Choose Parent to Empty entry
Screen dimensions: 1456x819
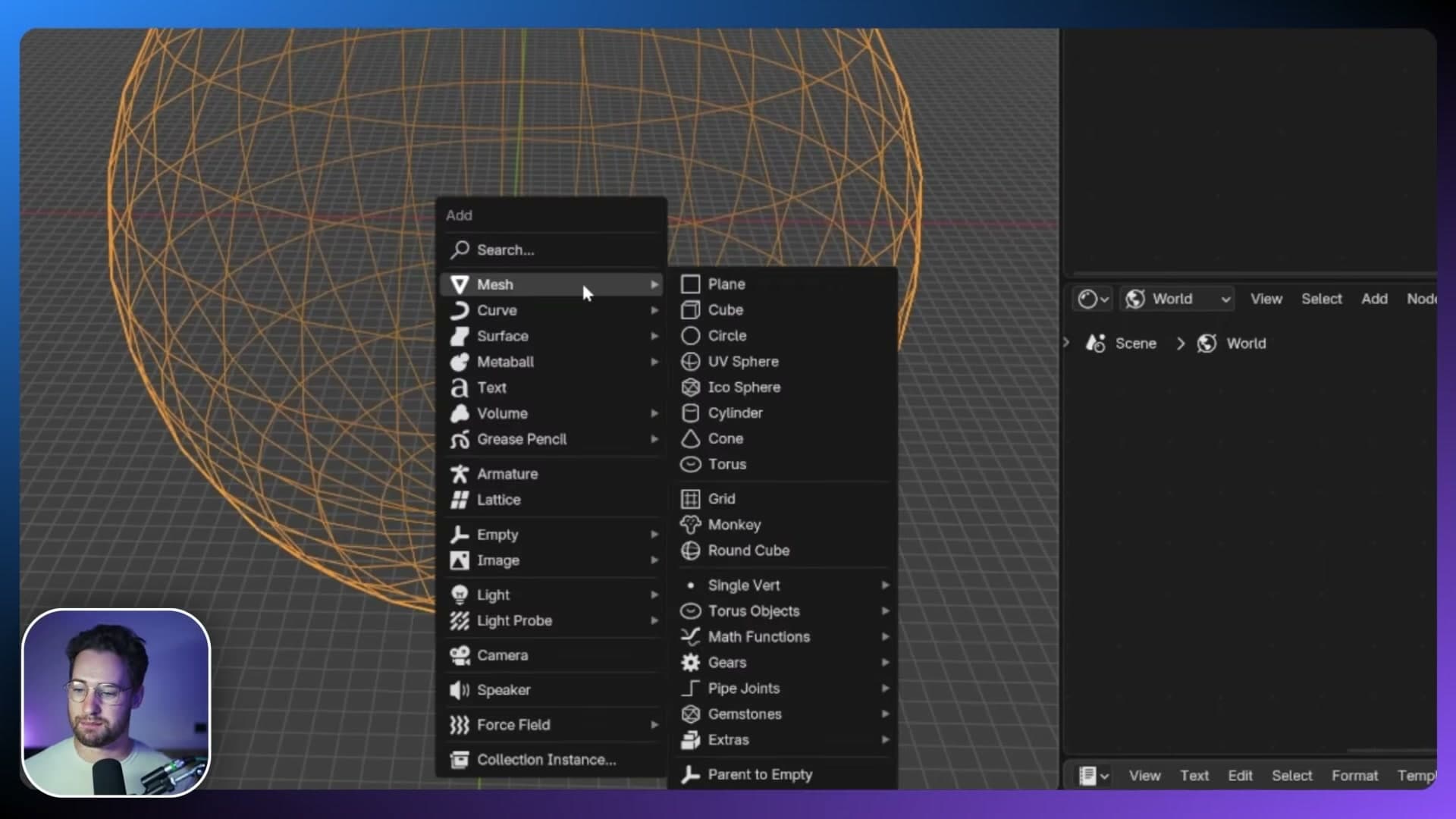point(783,774)
